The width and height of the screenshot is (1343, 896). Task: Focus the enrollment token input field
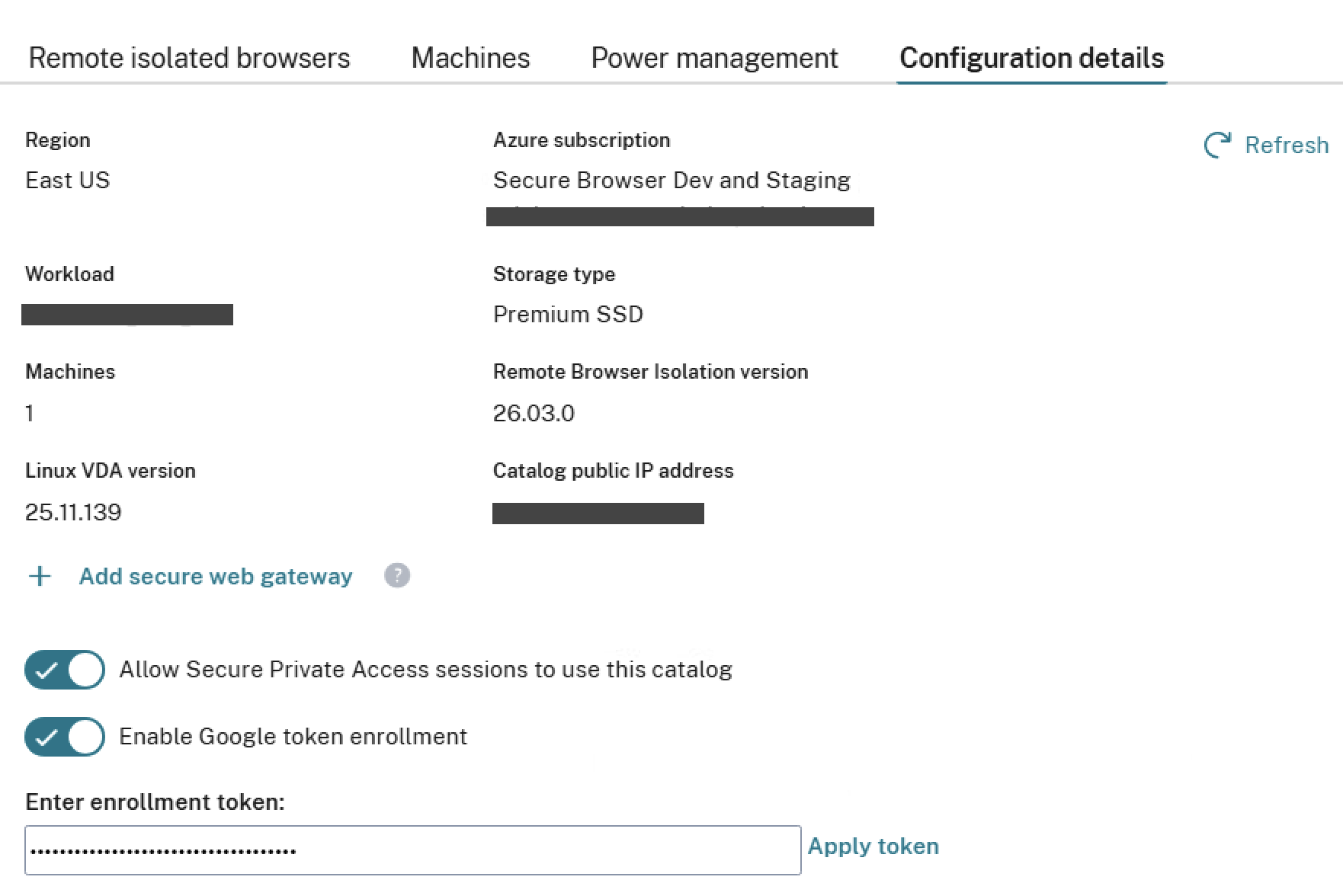point(413,850)
